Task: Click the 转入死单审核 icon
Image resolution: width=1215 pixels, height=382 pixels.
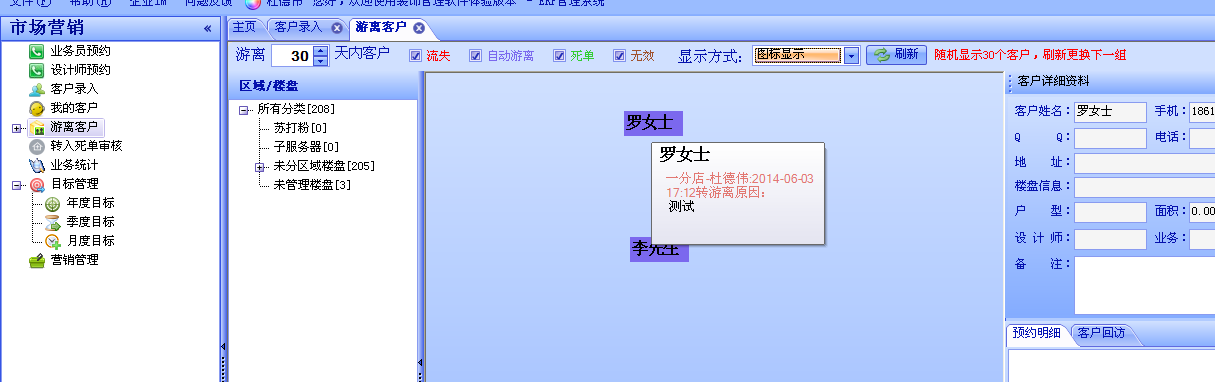Action: (x=37, y=146)
